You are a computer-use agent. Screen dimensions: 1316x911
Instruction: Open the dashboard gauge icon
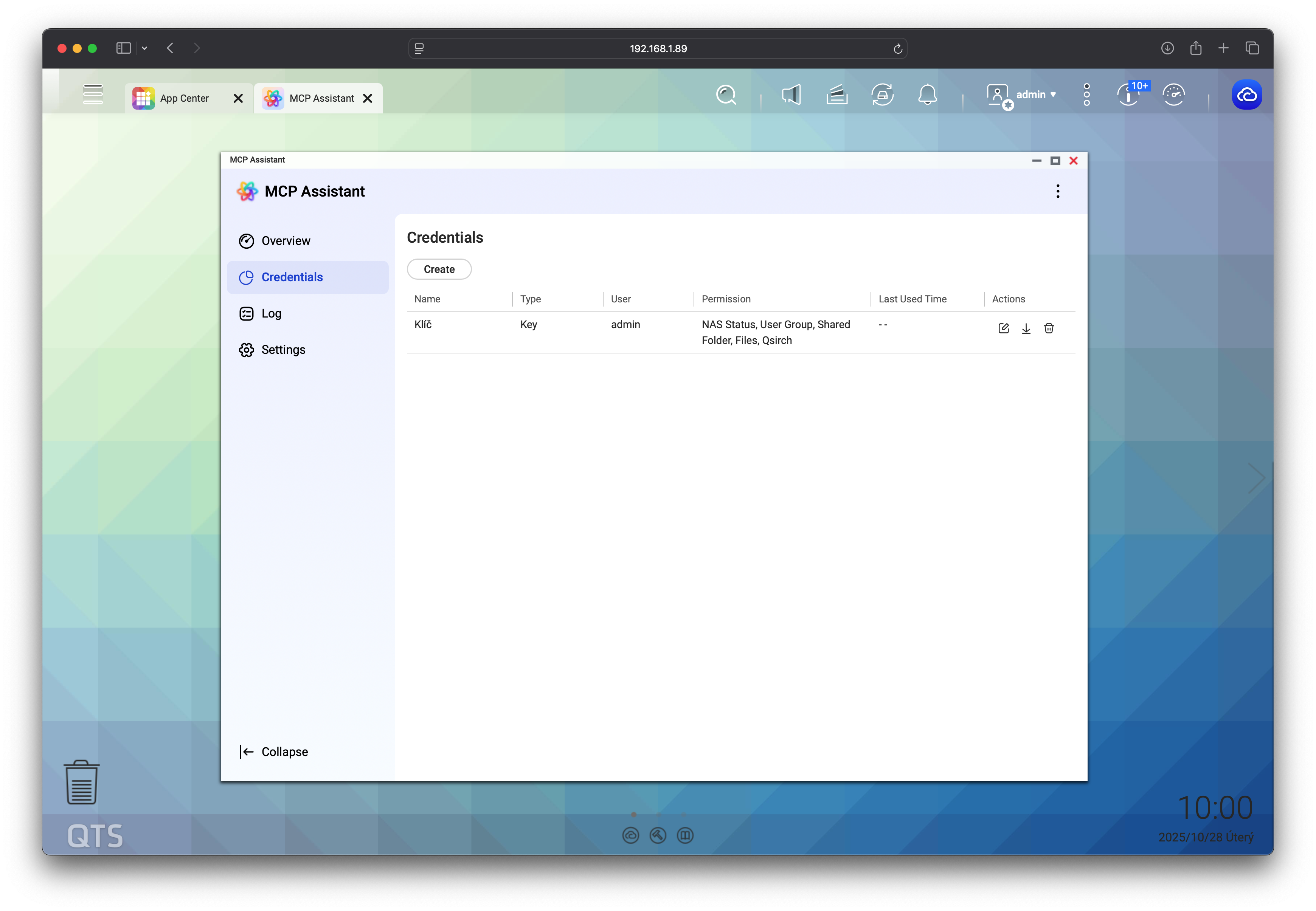tap(1174, 95)
